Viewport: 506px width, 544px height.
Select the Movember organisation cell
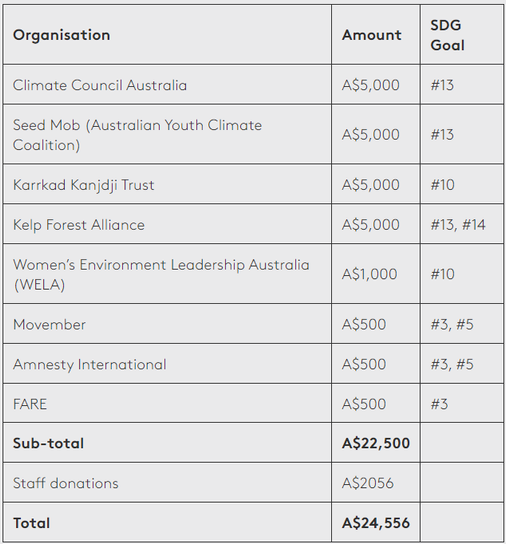click(x=167, y=324)
